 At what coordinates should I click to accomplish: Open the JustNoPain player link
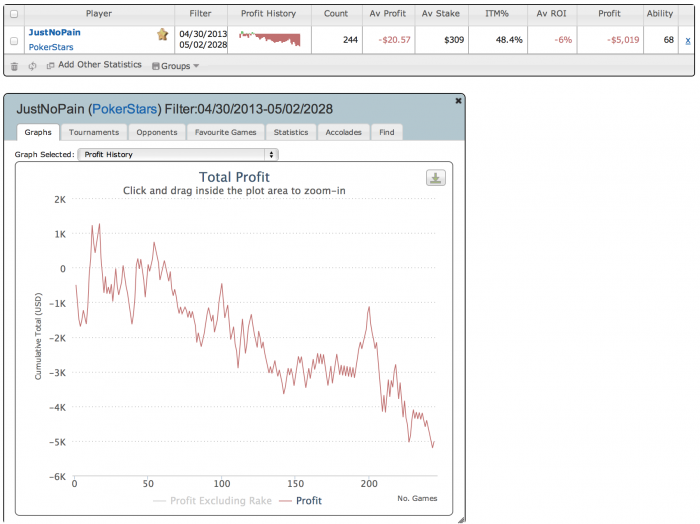click(x=54, y=32)
